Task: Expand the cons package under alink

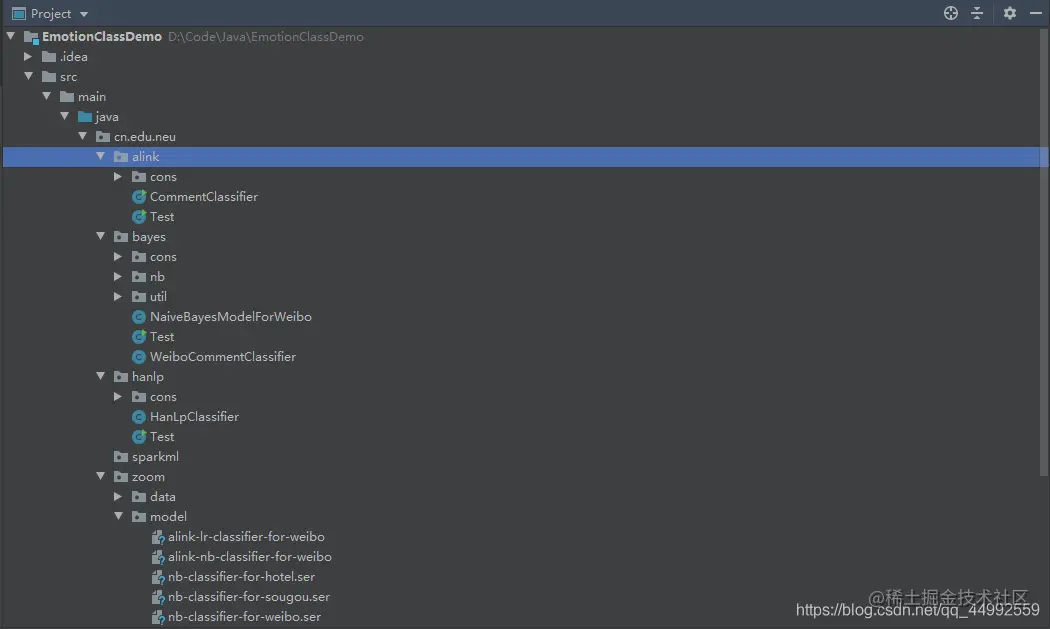Action: point(118,176)
